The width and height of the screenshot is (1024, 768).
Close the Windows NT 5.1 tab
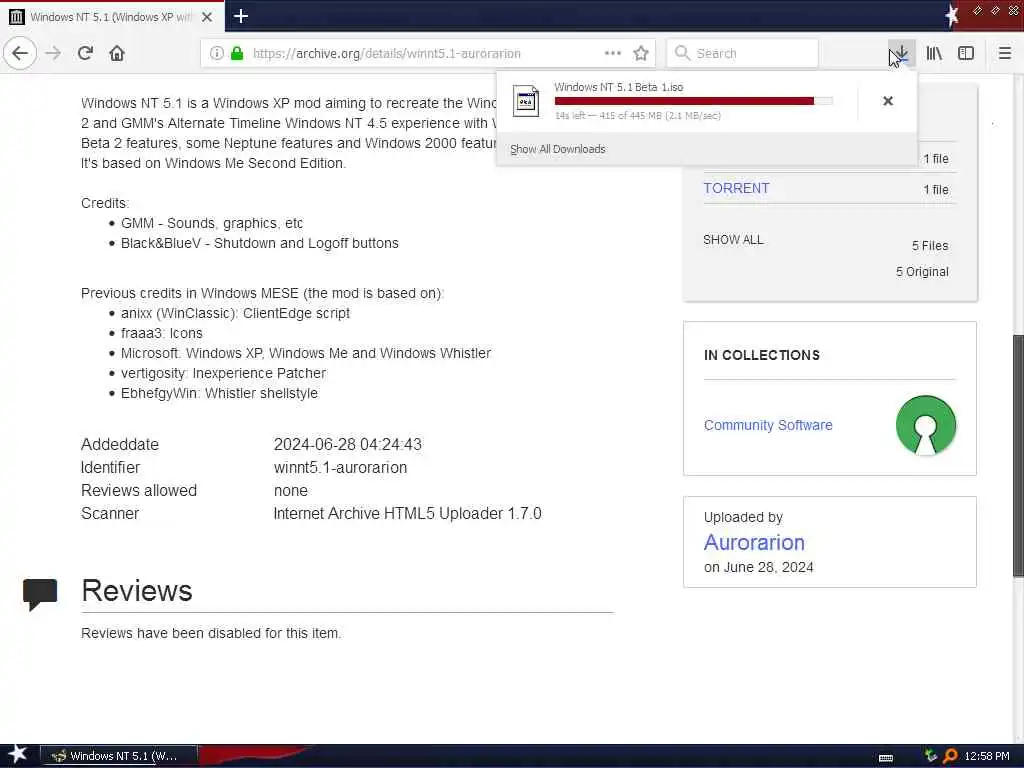point(206,17)
